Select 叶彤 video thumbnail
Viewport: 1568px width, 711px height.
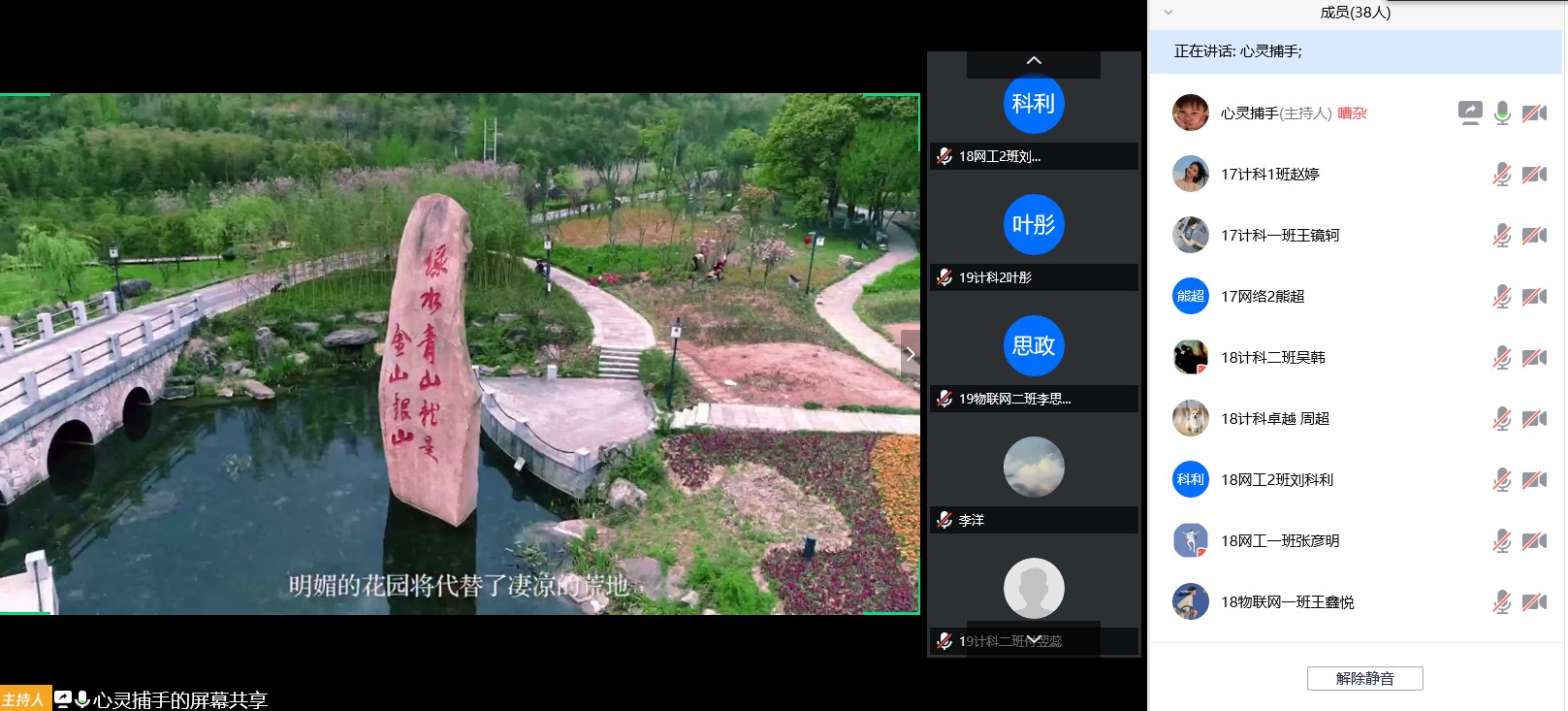point(1034,225)
